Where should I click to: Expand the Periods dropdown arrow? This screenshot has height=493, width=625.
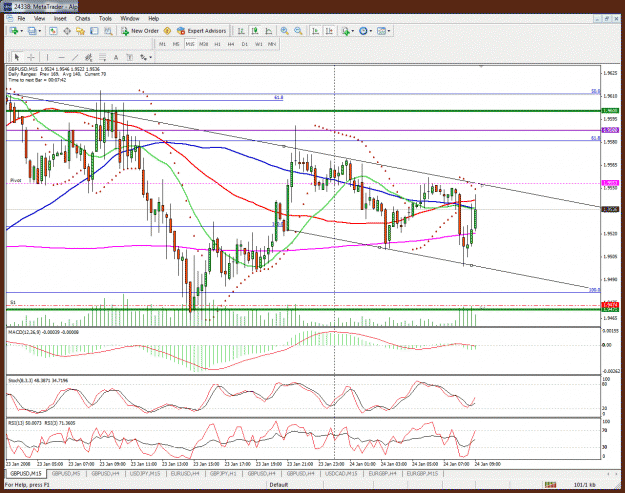(370, 31)
